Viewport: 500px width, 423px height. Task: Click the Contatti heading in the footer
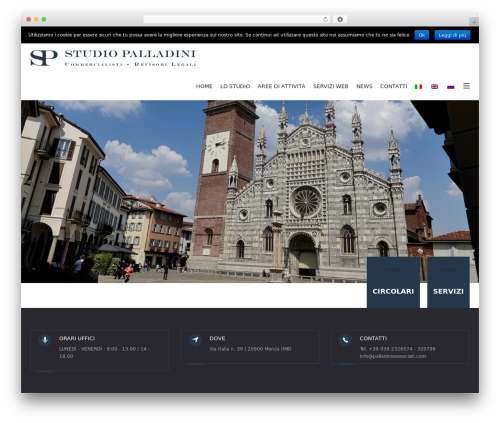(373, 338)
